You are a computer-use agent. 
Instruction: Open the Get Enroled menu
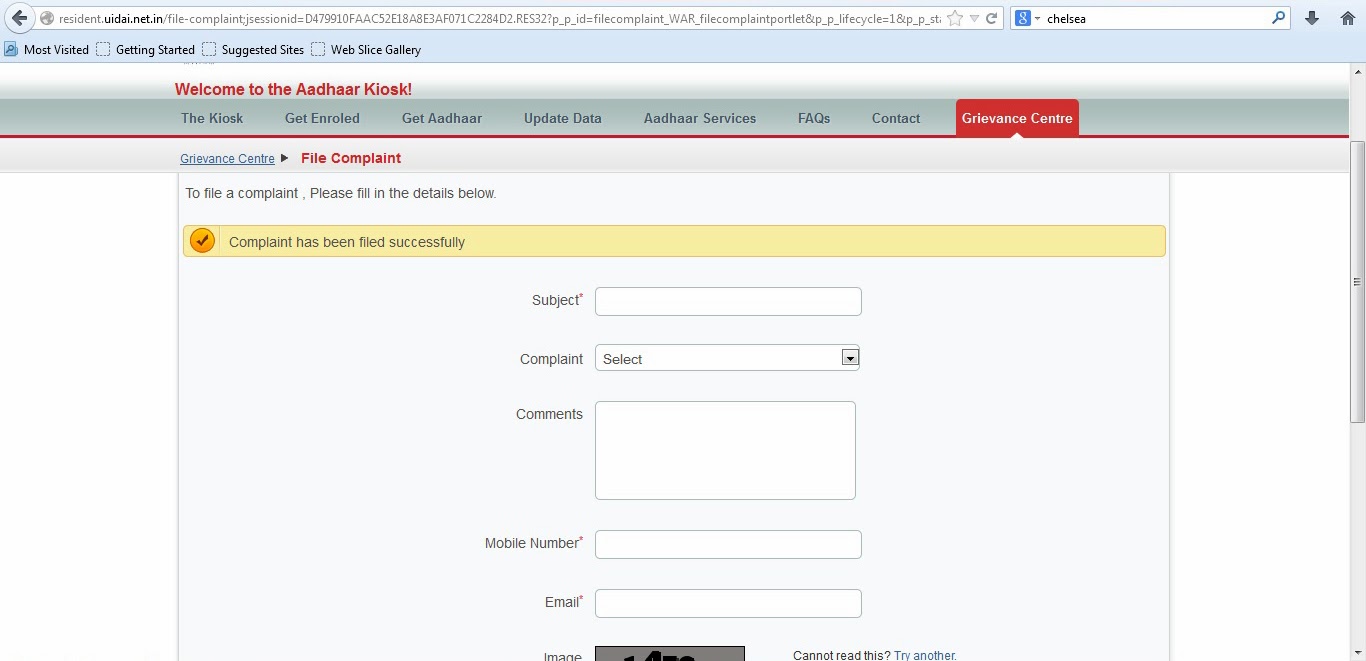point(322,118)
